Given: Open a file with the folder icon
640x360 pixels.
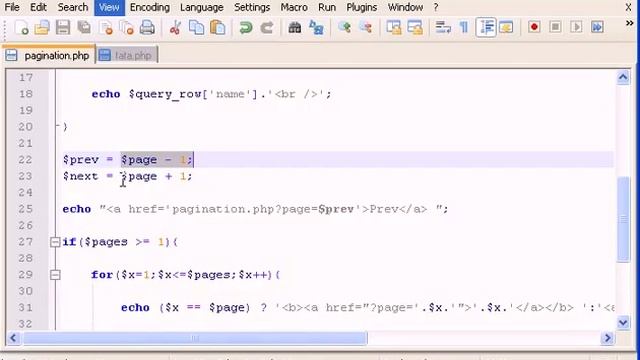Looking at the screenshot, I should click(42, 28).
